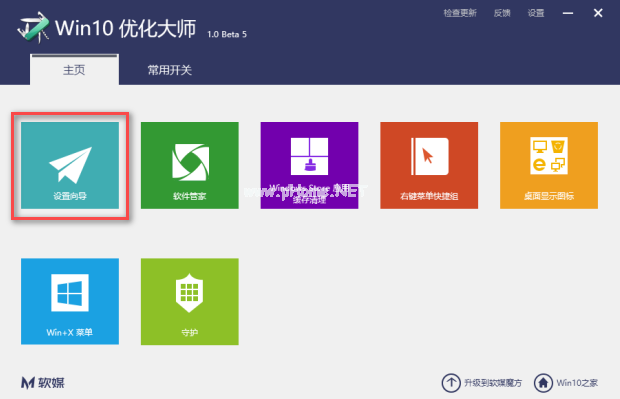
Task: Open the 反馈 feedback link
Action: point(502,13)
